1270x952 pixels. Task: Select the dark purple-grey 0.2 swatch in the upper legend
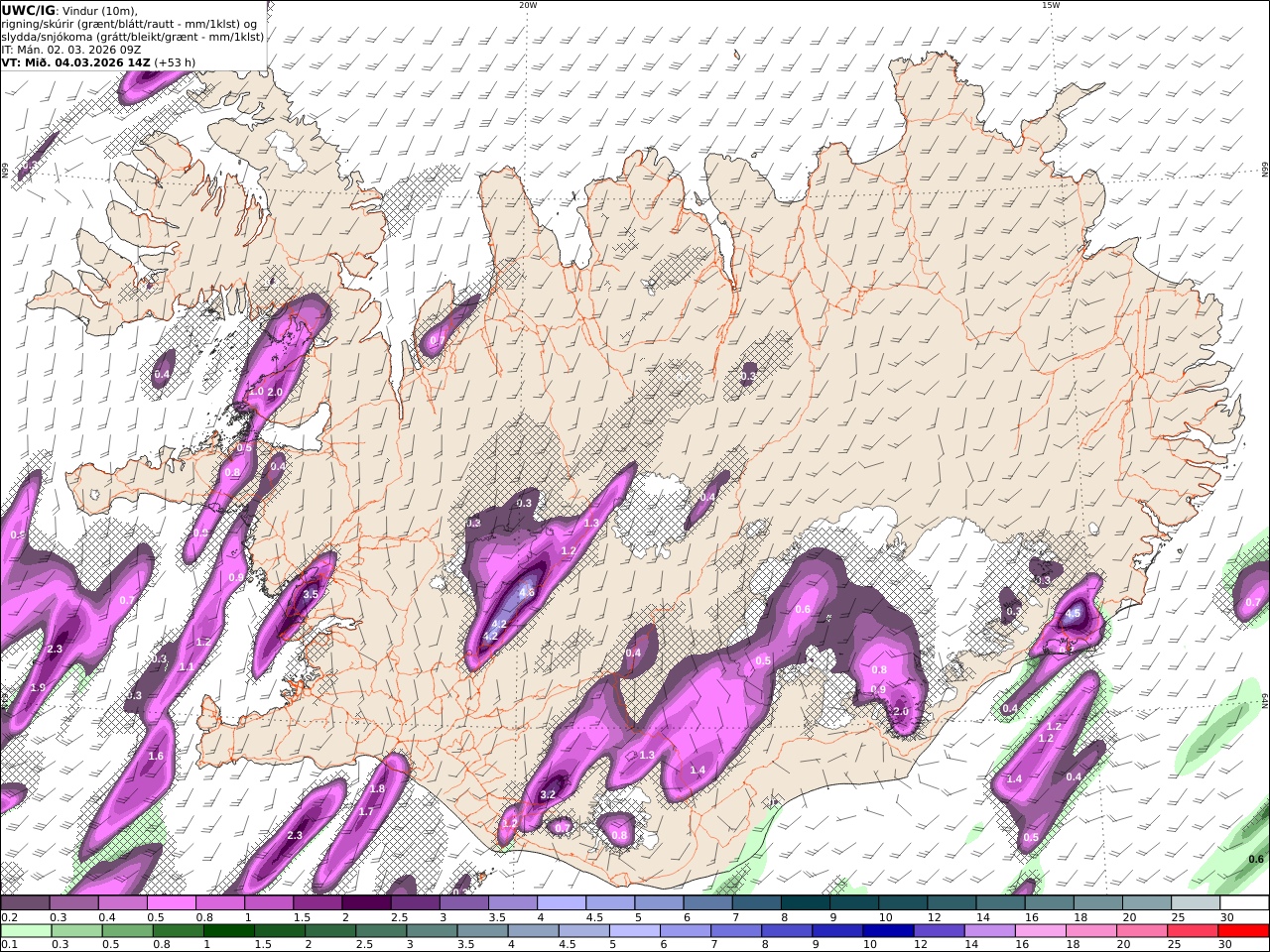pos(25,902)
